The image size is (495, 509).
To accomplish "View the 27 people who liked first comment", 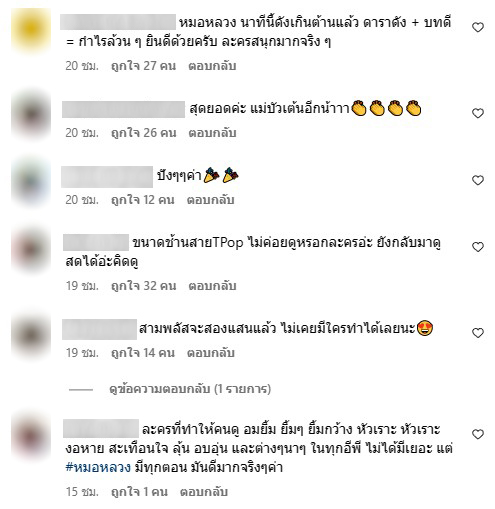I will click(x=143, y=66).
